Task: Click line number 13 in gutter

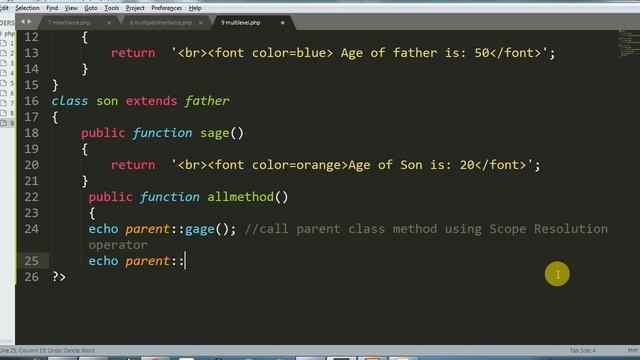Action: click(31, 53)
